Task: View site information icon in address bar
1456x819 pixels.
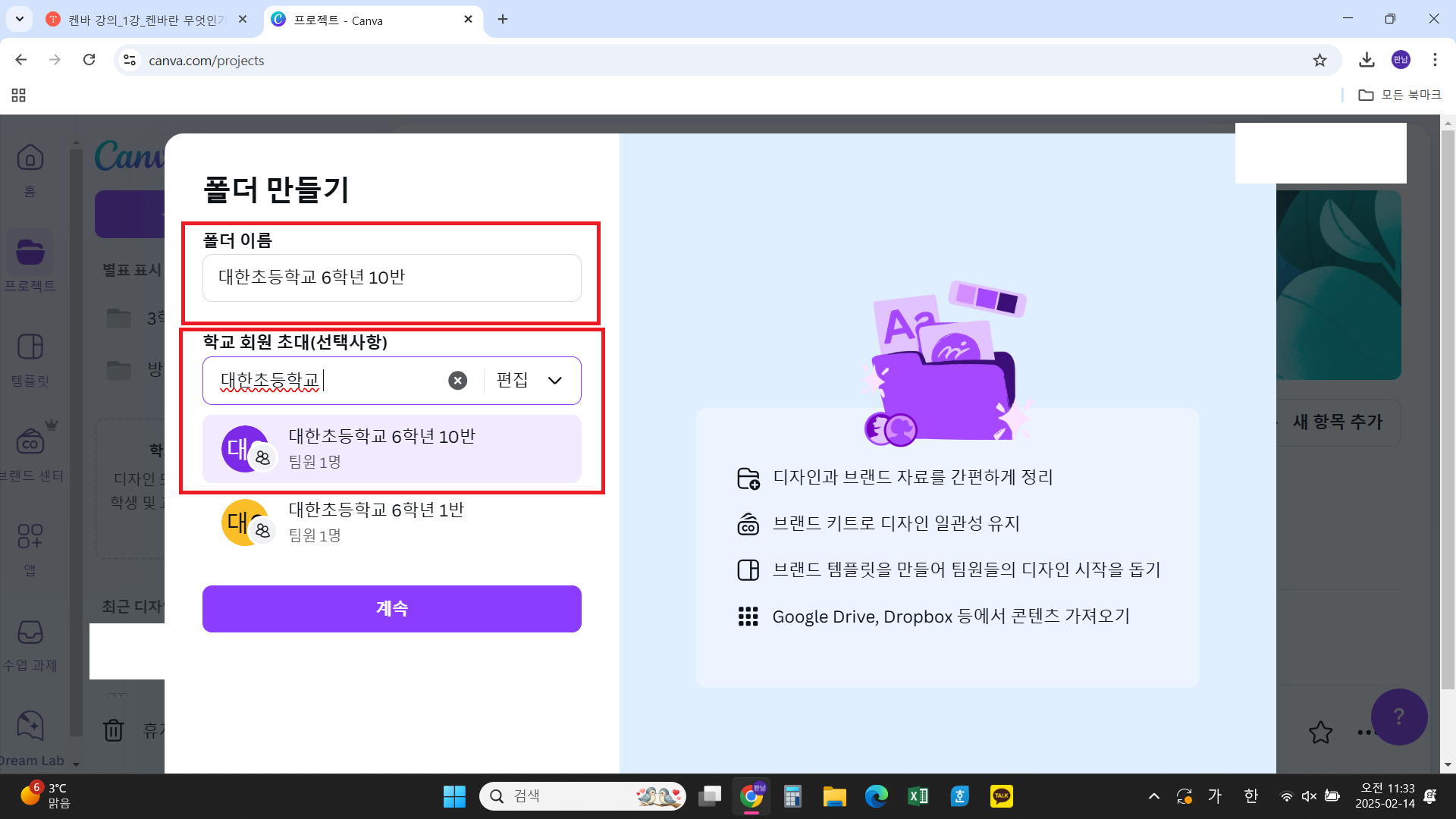Action: tap(130, 60)
